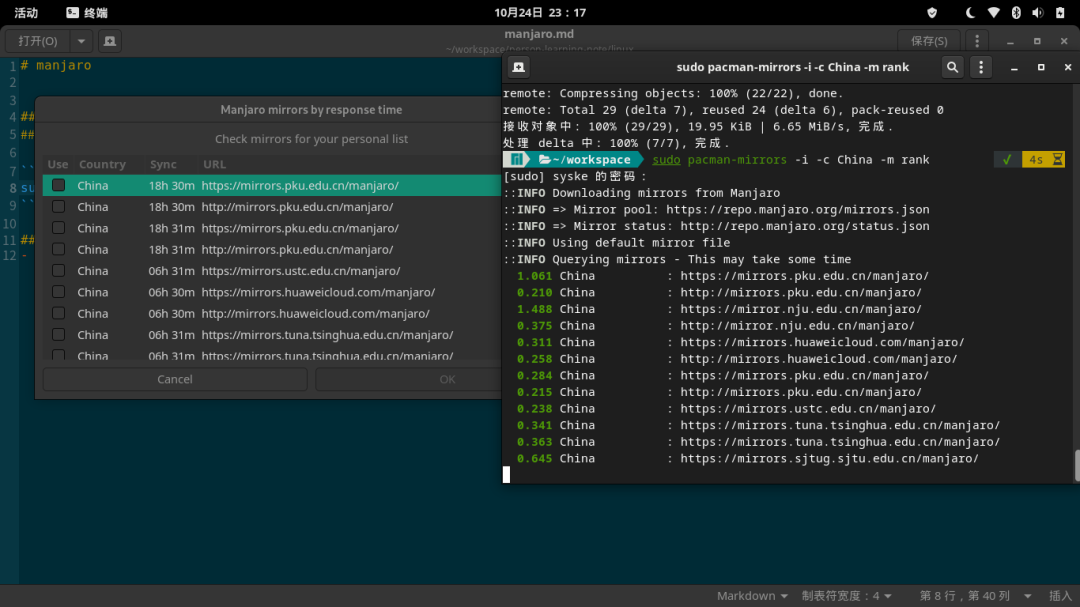Open gedit's three-dot menu button
This screenshot has height=607, width=1080.
point(977,41)
